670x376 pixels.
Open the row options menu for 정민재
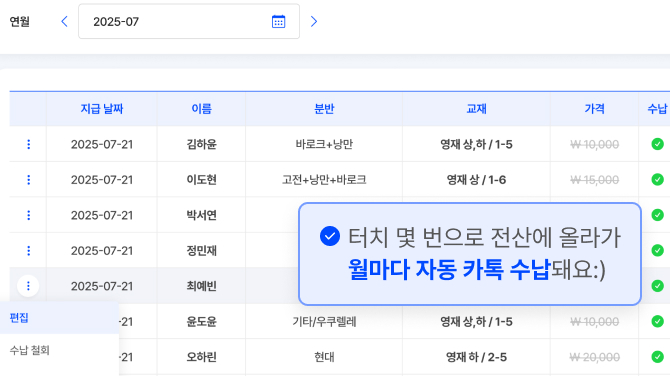point(29,251)
